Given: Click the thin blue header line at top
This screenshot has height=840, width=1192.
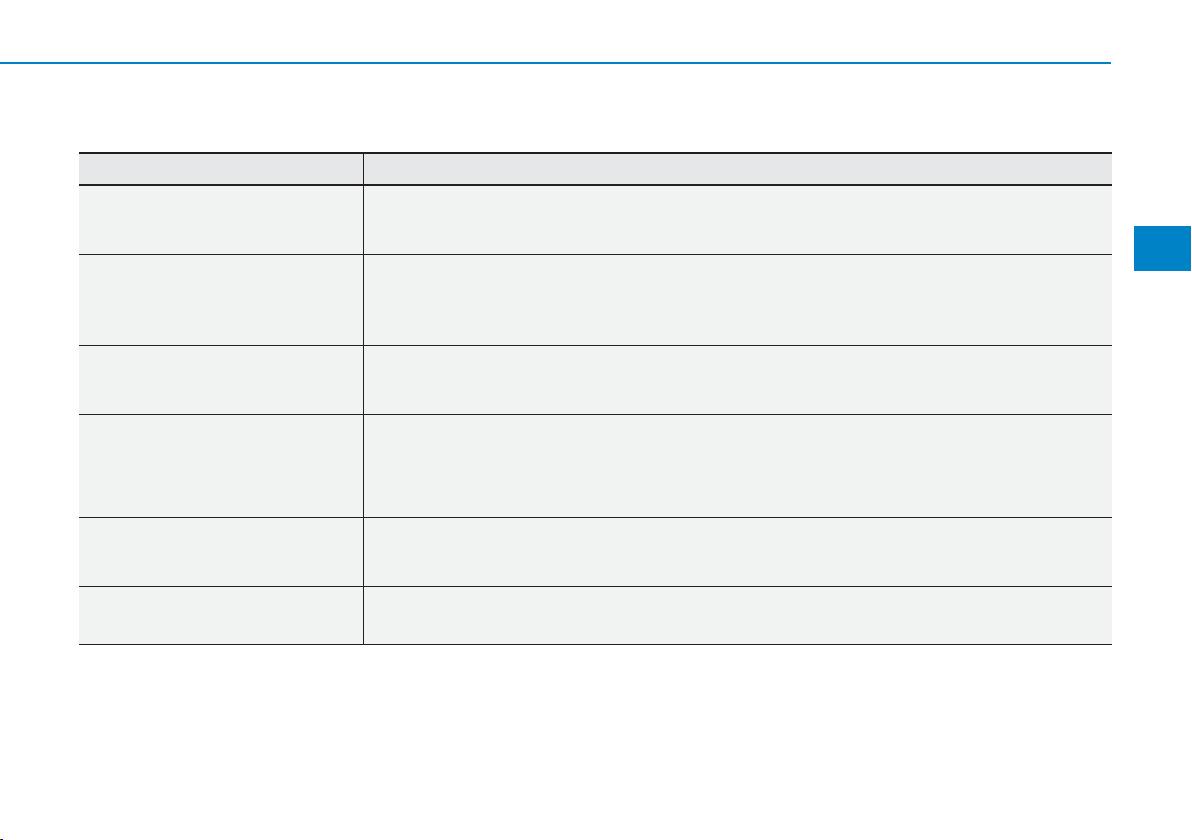Looking at the screenshot, I should [555, 62].
